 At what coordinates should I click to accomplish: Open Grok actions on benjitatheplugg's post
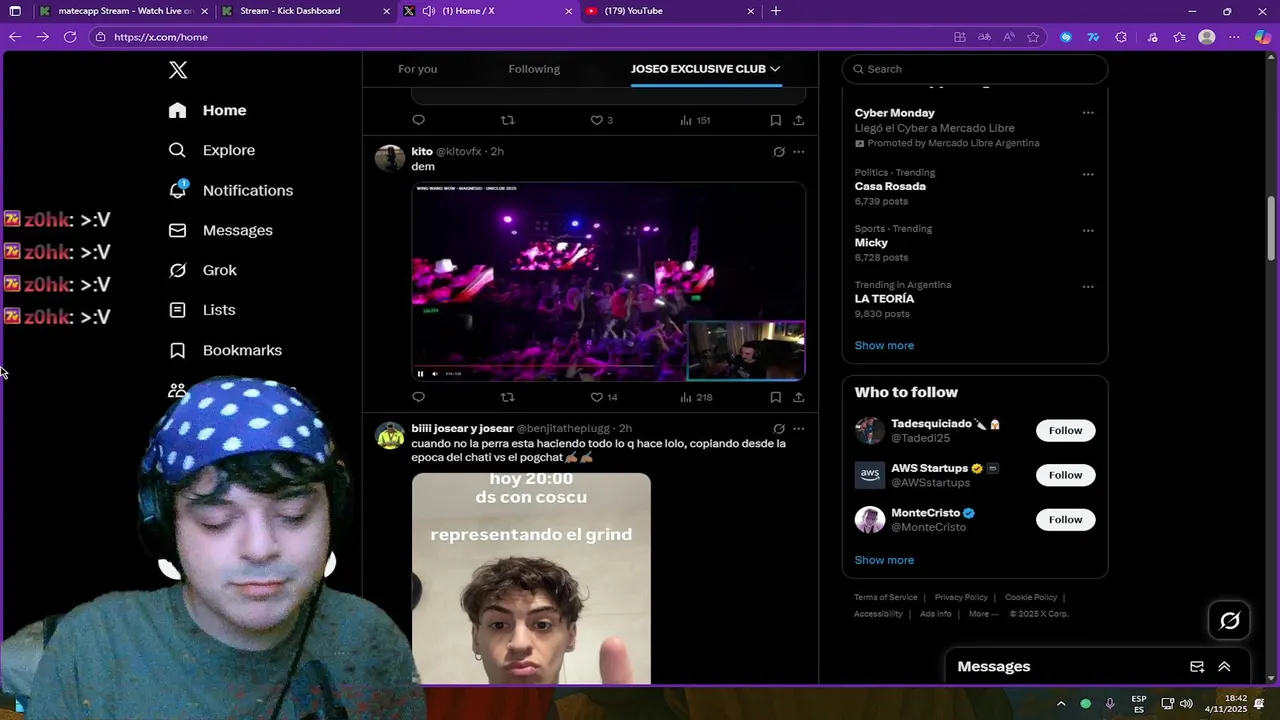[x=779, y=429]
